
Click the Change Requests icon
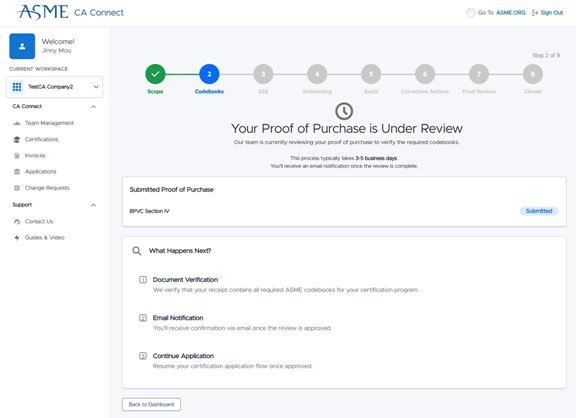tap(17, 188)
